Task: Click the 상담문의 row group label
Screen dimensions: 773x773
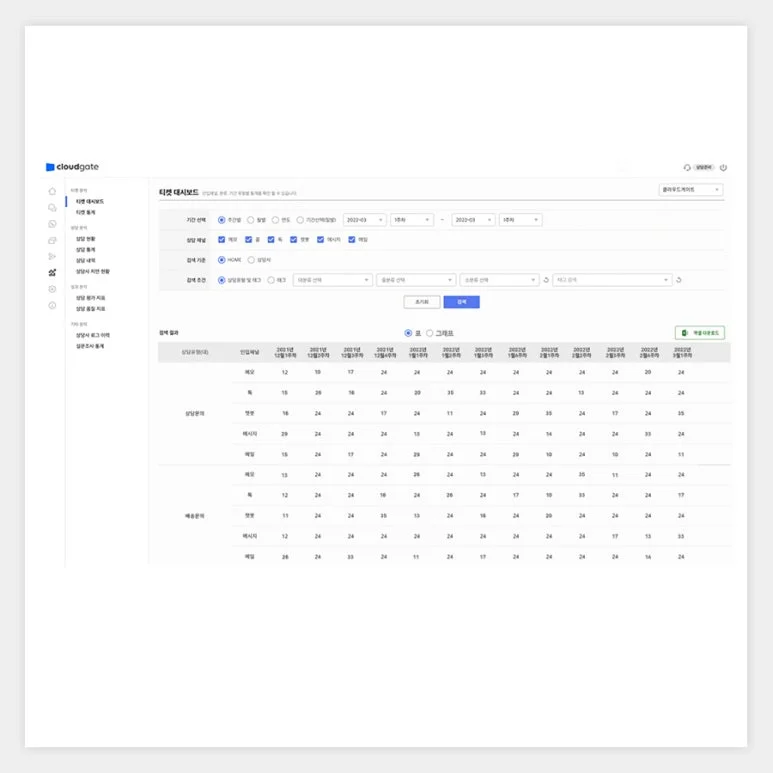Action: tap(195, 414)
